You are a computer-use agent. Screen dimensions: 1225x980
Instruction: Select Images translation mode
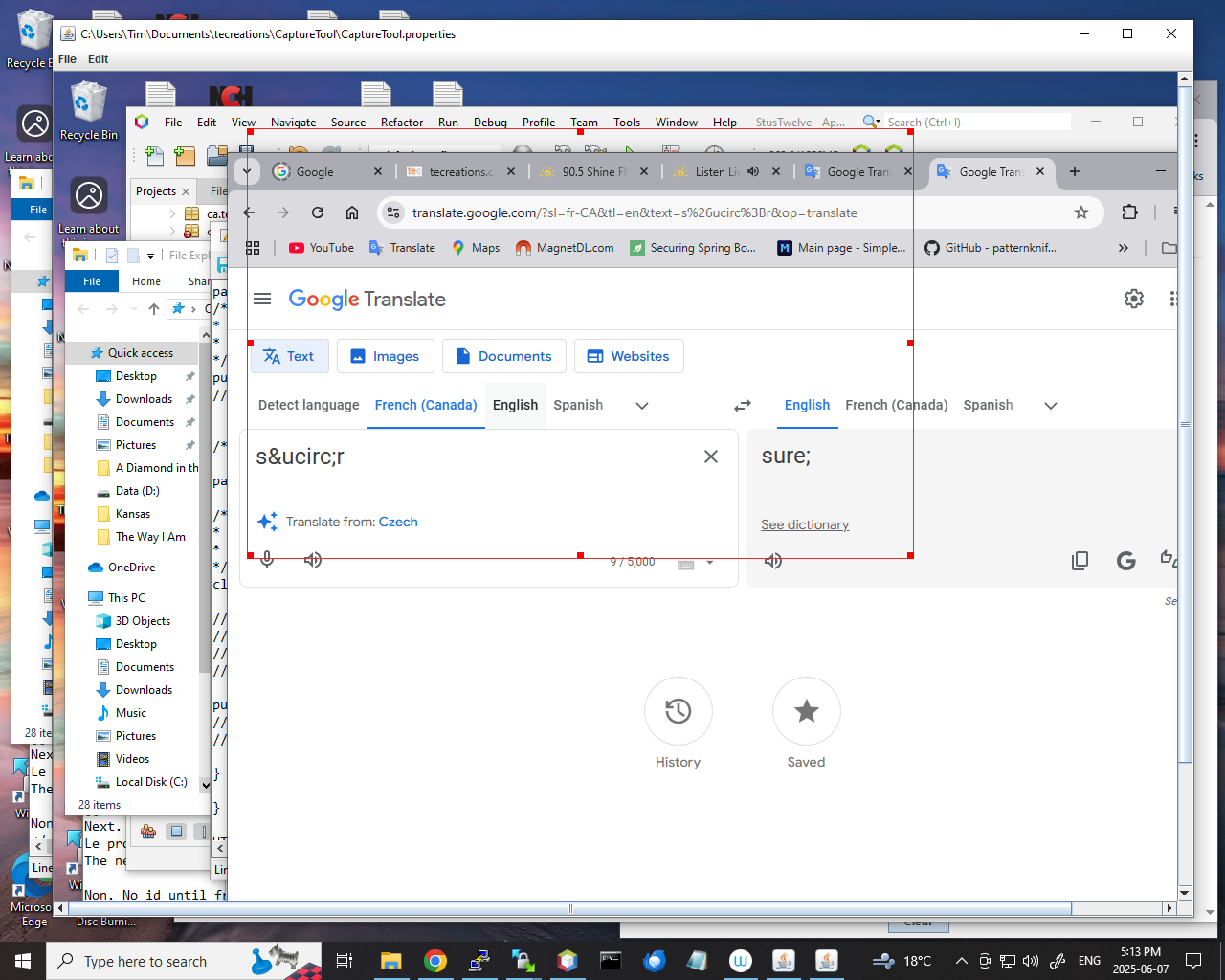pos(385,356)
